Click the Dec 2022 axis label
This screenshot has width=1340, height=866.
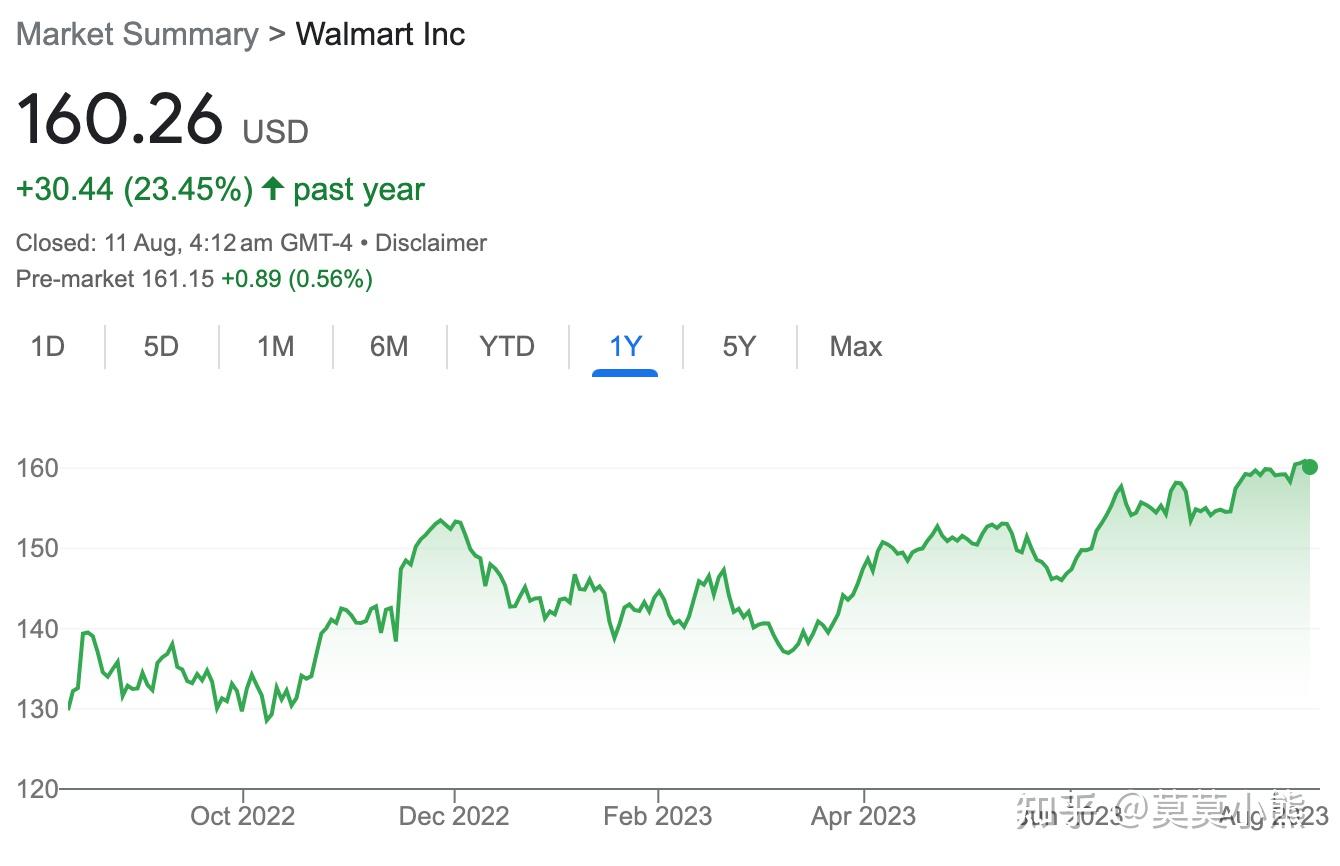pos(454,816)
